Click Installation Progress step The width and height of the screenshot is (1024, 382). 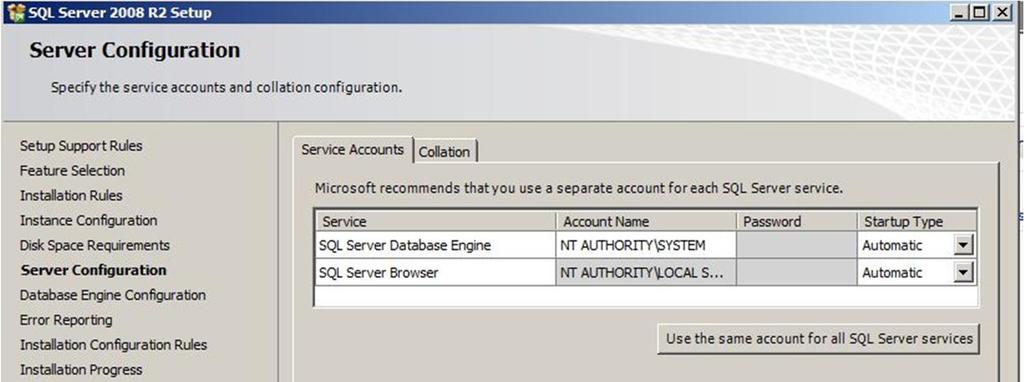click(x=81, y=370)
